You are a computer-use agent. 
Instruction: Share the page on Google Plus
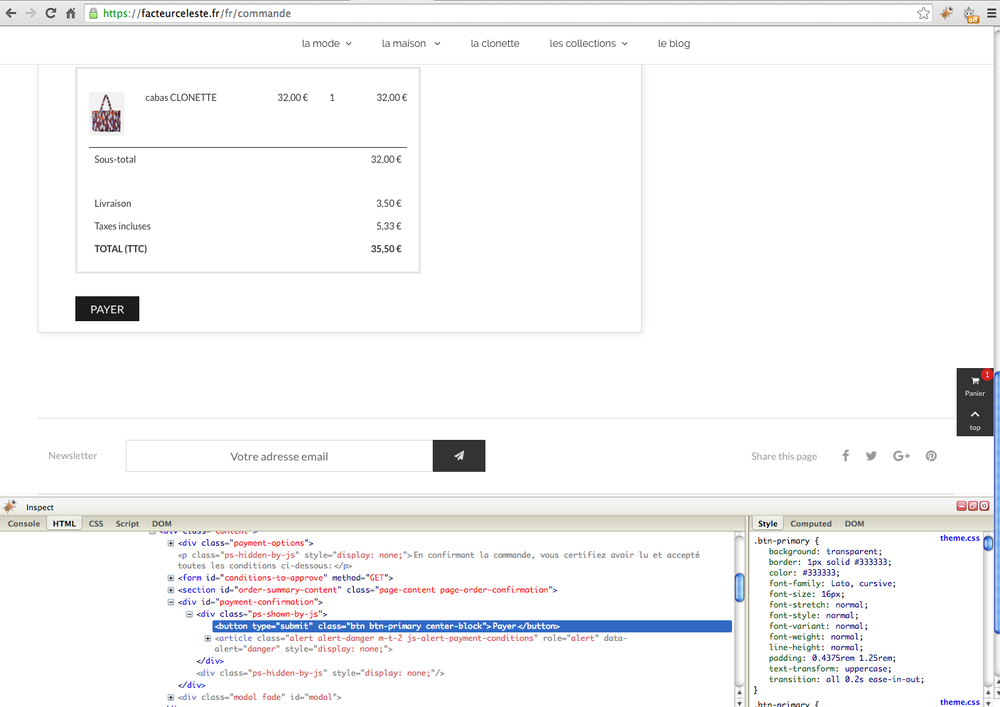tap(901, 455)
